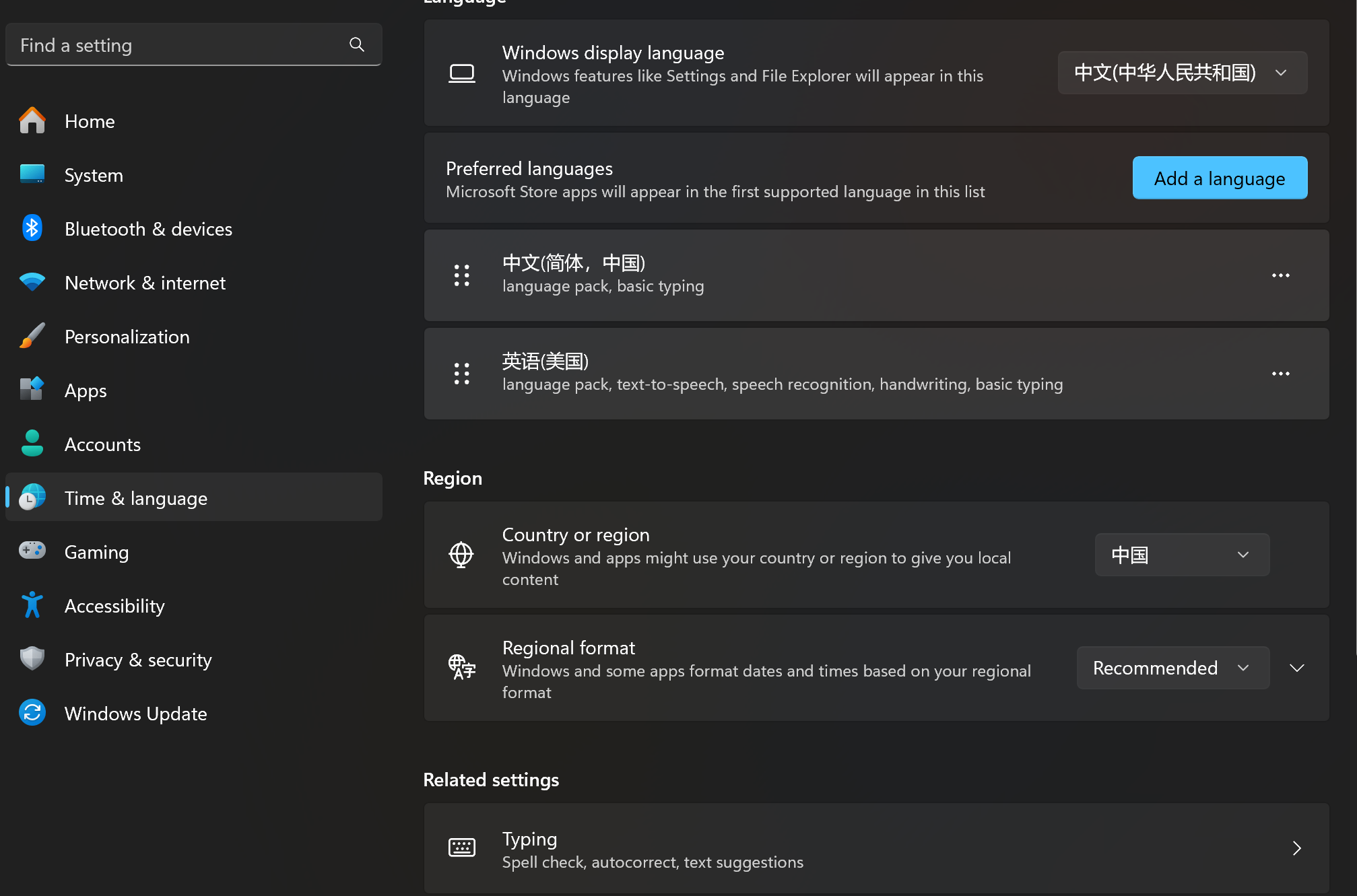The width and height of the screenshot is (1357, 896).
Task: Click the Country or region title text
Action: [x=576, y=535]
